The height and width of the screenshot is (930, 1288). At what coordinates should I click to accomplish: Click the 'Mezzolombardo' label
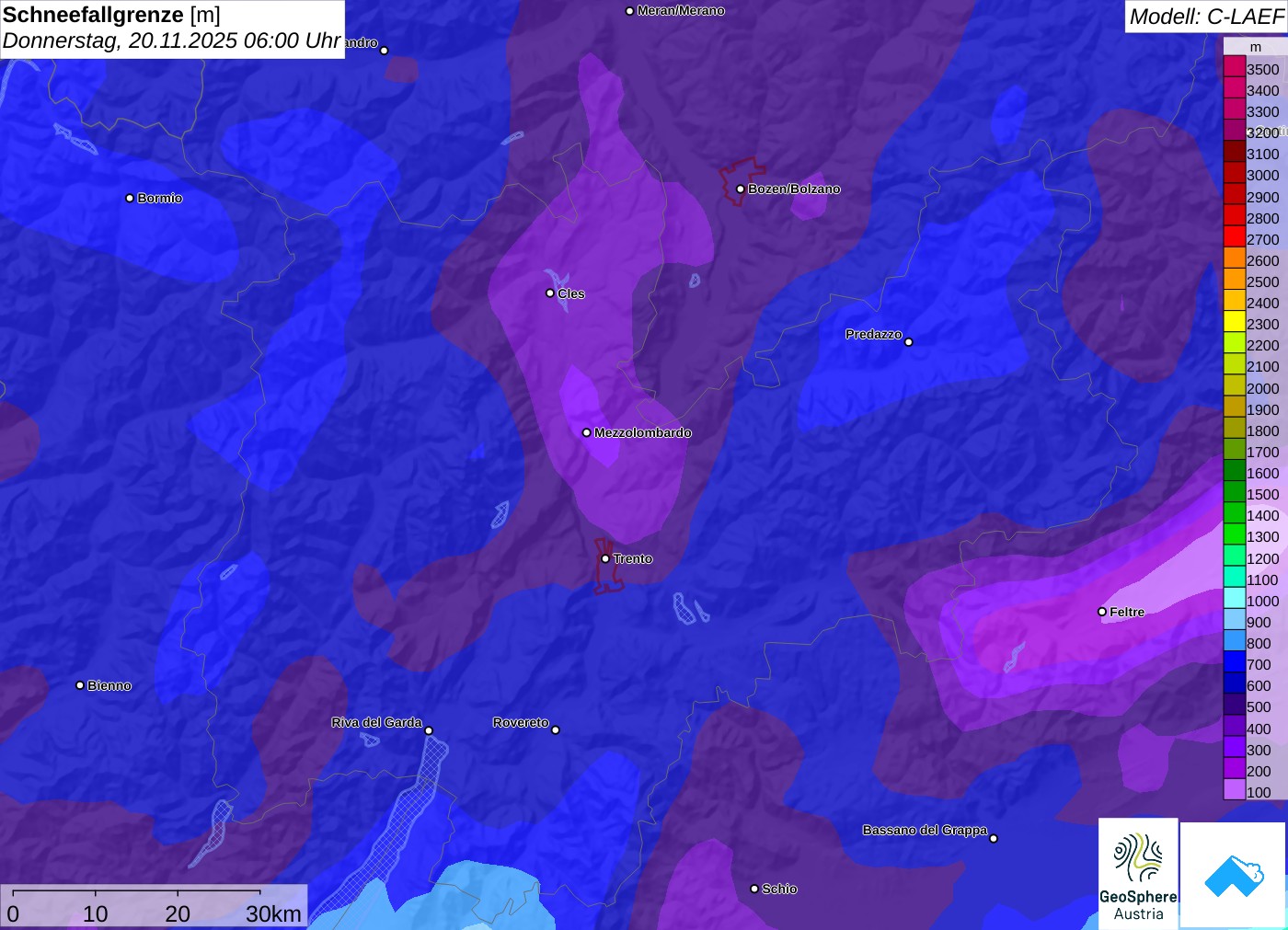[x=642, y=432]
